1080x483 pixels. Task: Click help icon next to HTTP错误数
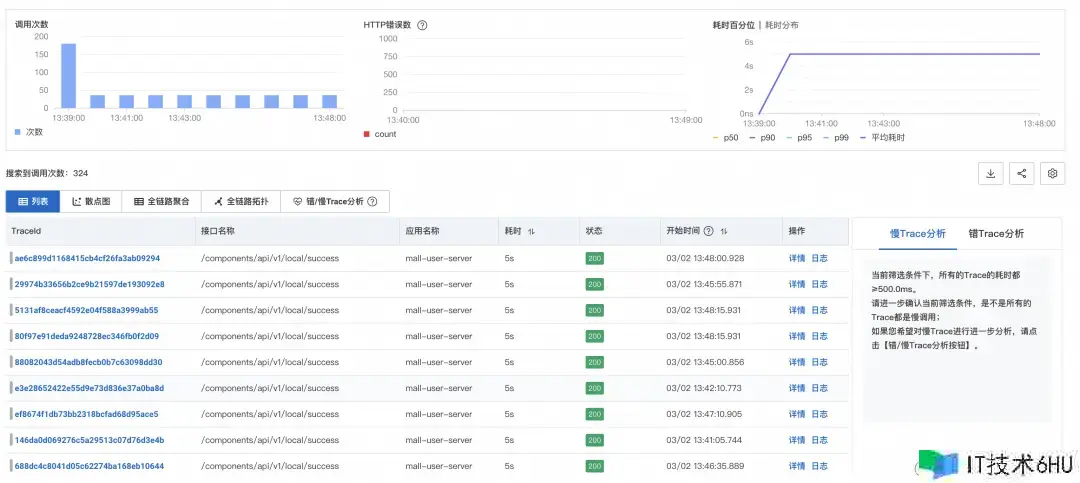(422, 25)
